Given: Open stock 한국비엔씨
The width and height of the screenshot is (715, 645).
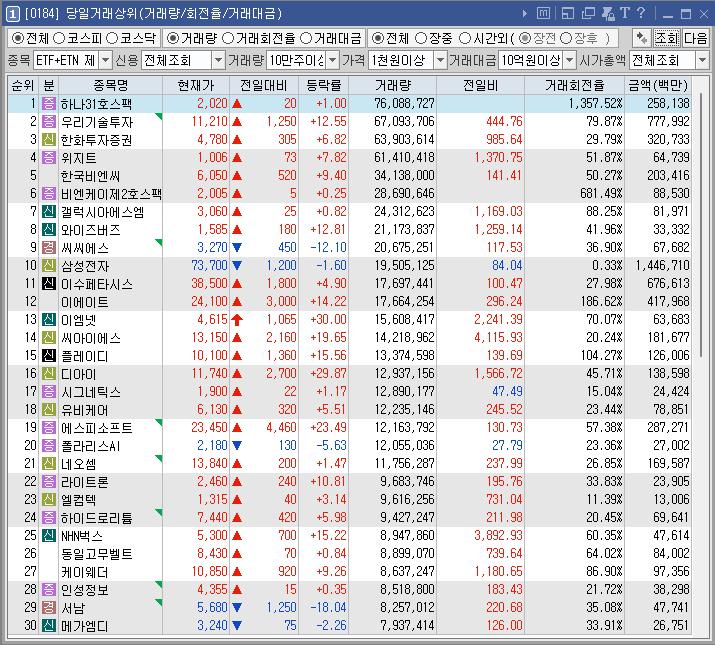Looking at the screenshot, I should tap(90, 176).
